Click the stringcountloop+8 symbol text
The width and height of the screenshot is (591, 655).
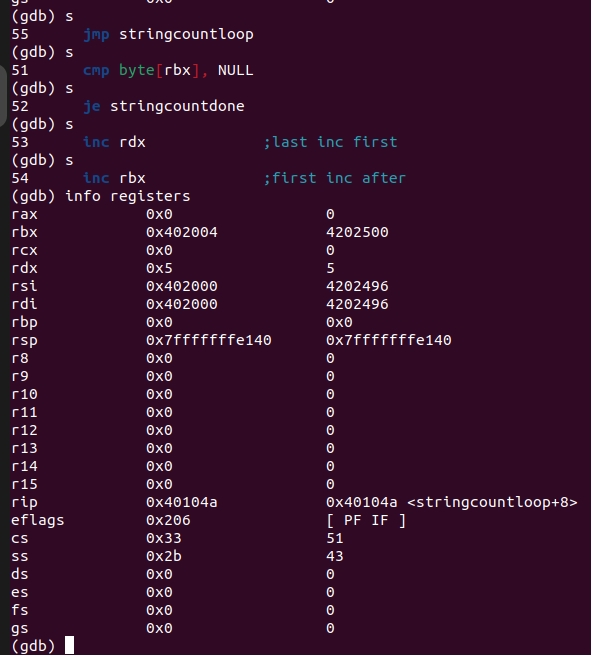pyautogui.click(x=492, y=502)
